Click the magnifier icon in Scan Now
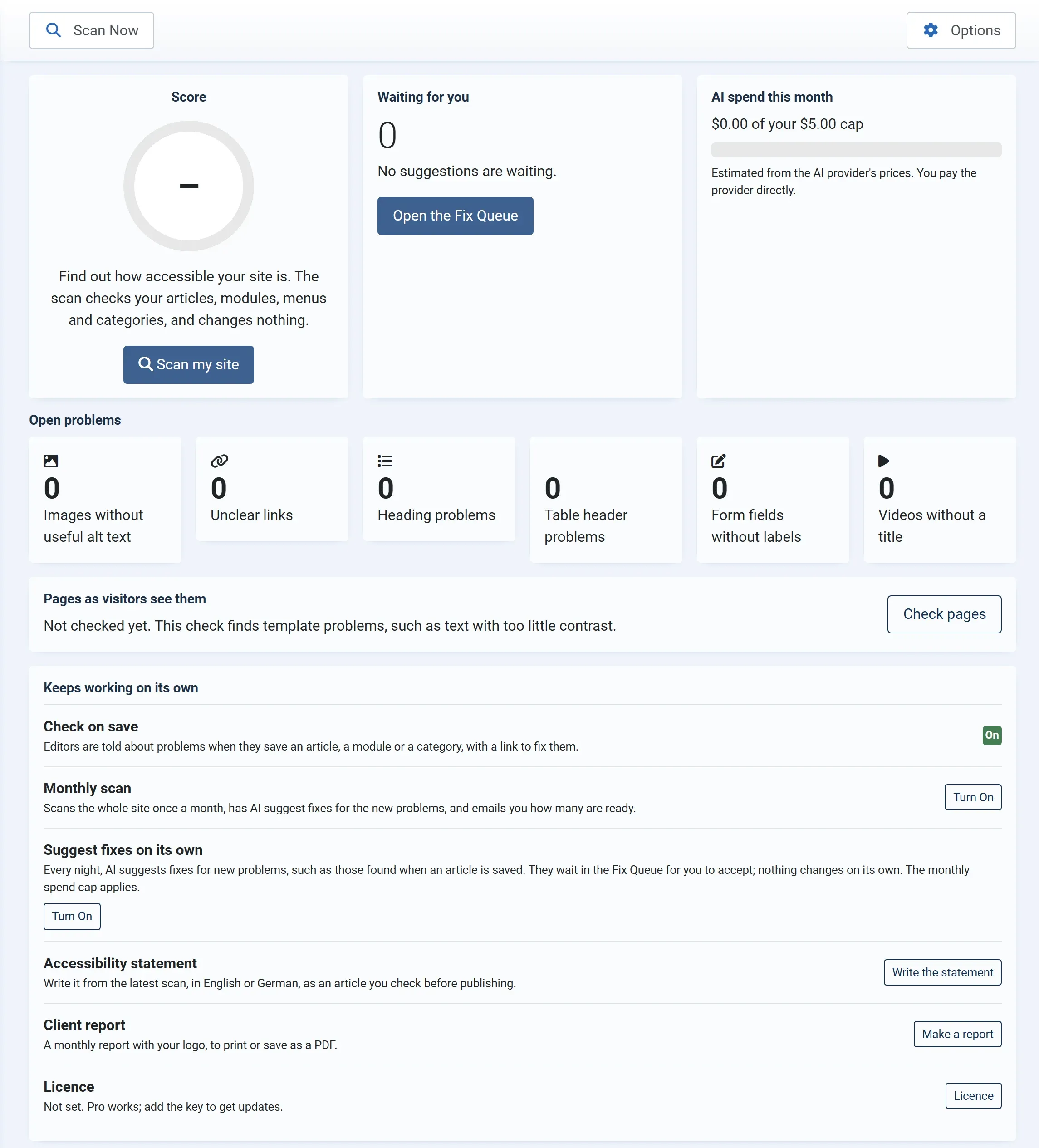Image resolution: width=1039 pixels, height=1148 pixels. tap(54, 30)
